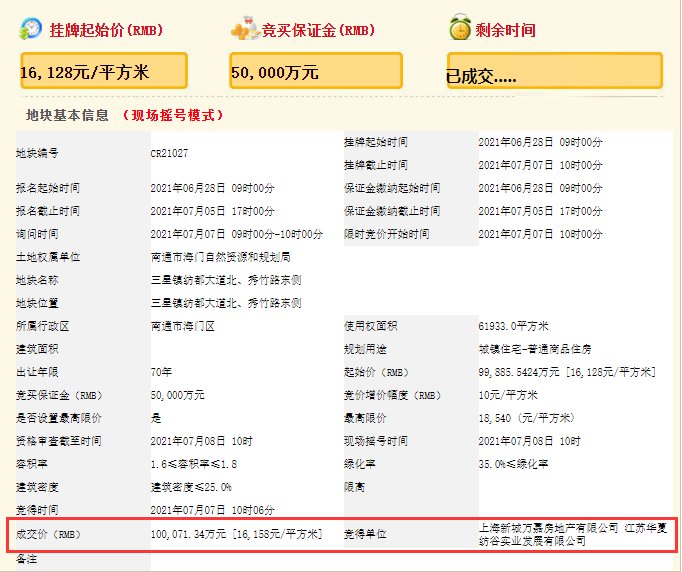682x572 pixels.
Task: Click the 是否设置最高限价 value 是
Action: coord(156,418)
